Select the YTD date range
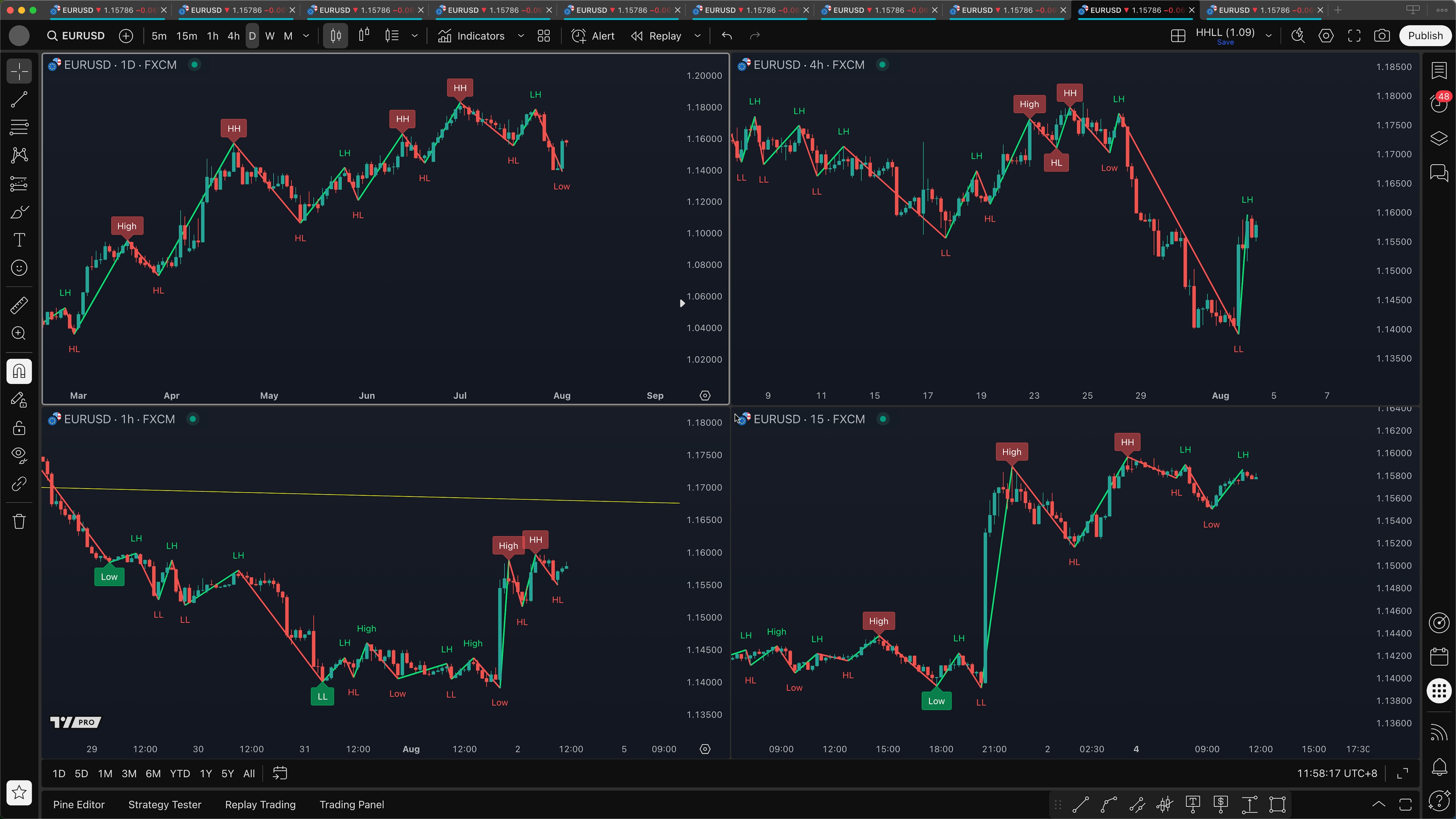Viewport: 1456px width, 819px height. coord(180,773)
